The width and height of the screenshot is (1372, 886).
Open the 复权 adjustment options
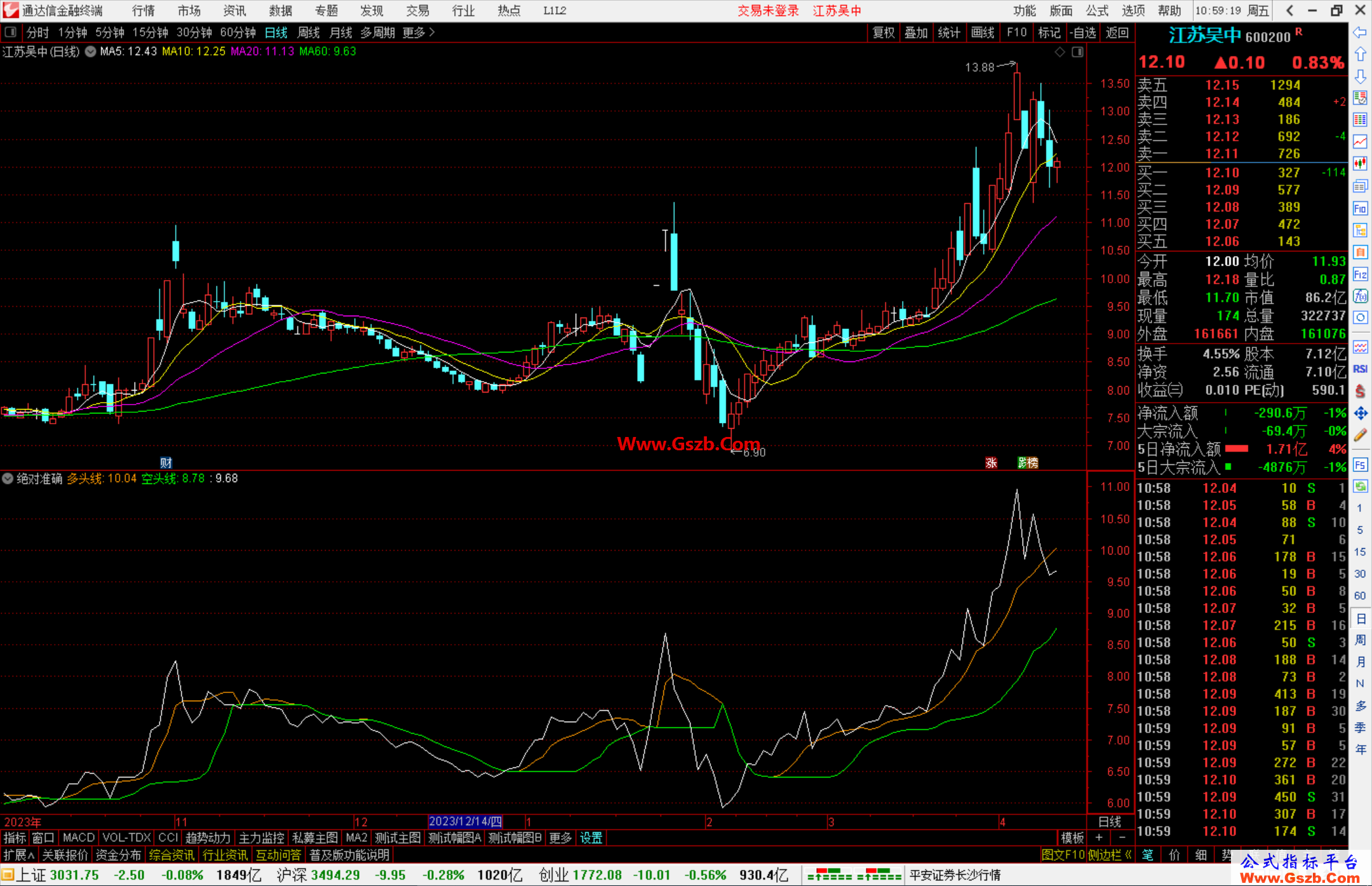click(884, 32)
